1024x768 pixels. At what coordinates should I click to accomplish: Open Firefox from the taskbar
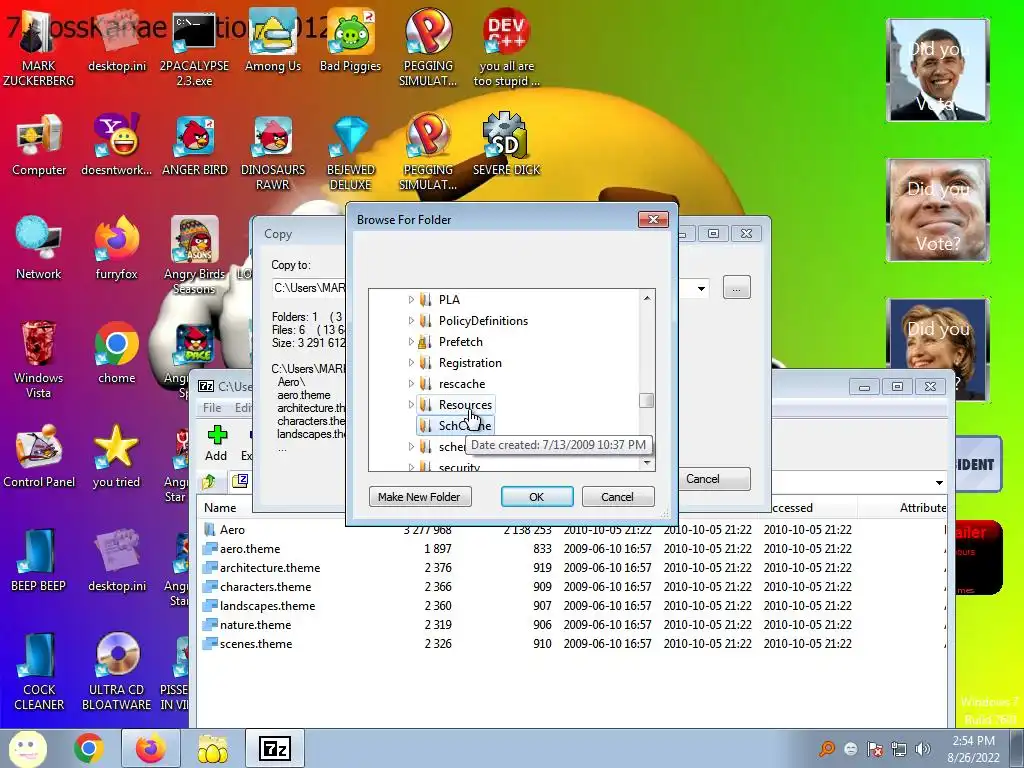tap(150, 748)
